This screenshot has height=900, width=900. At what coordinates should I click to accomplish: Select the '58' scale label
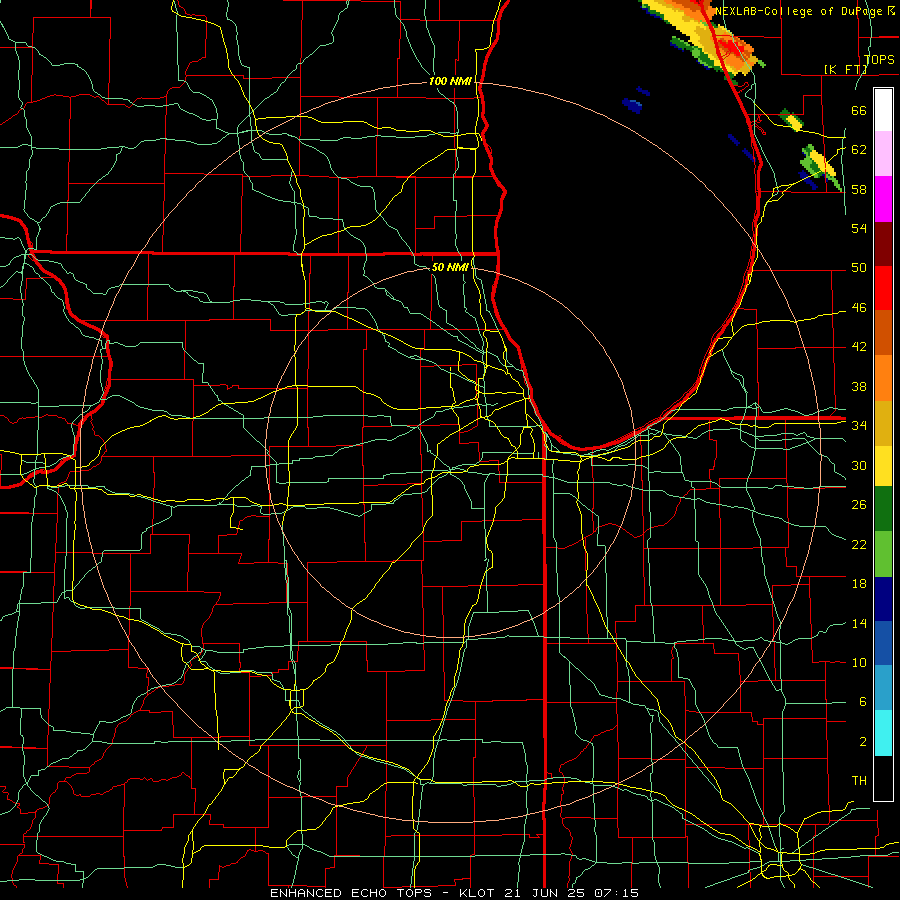(859, 189)
